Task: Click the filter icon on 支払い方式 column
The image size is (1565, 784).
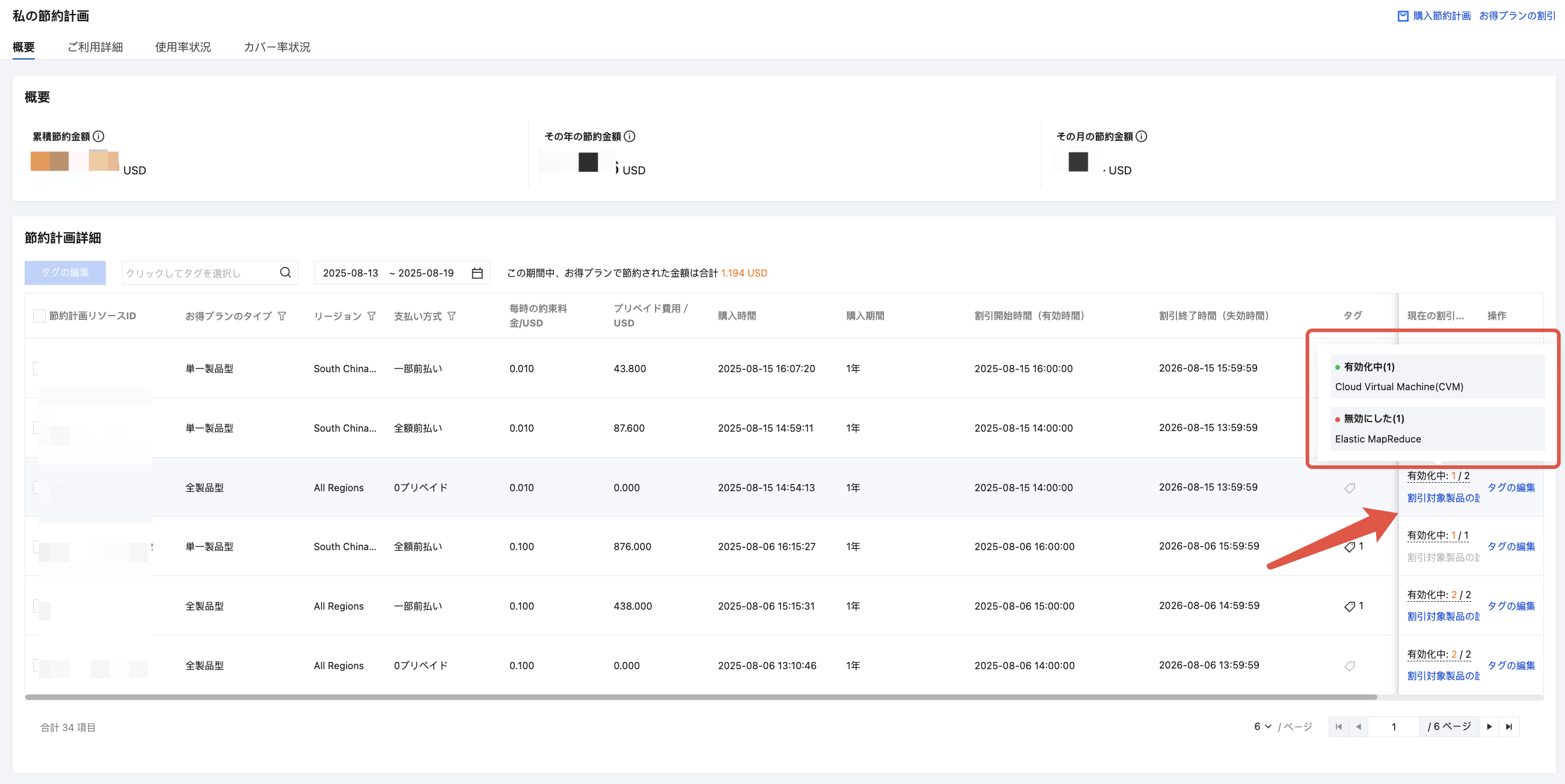Action: click(x=451, y=316)
